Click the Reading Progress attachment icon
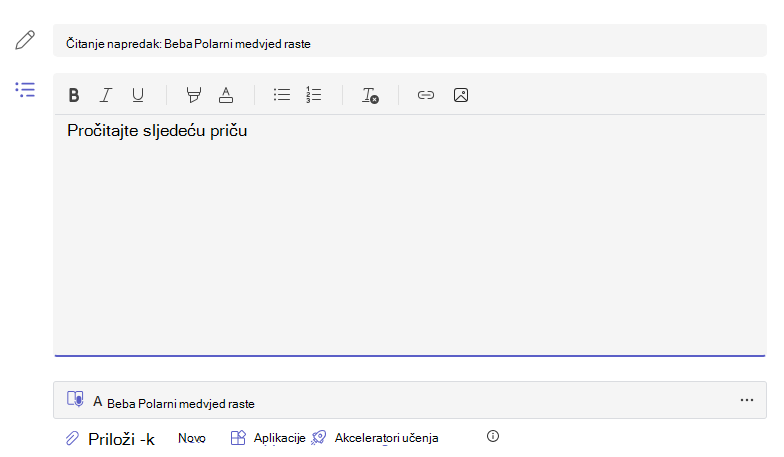The width and height of the screenshot is (784, 457). 76,399
